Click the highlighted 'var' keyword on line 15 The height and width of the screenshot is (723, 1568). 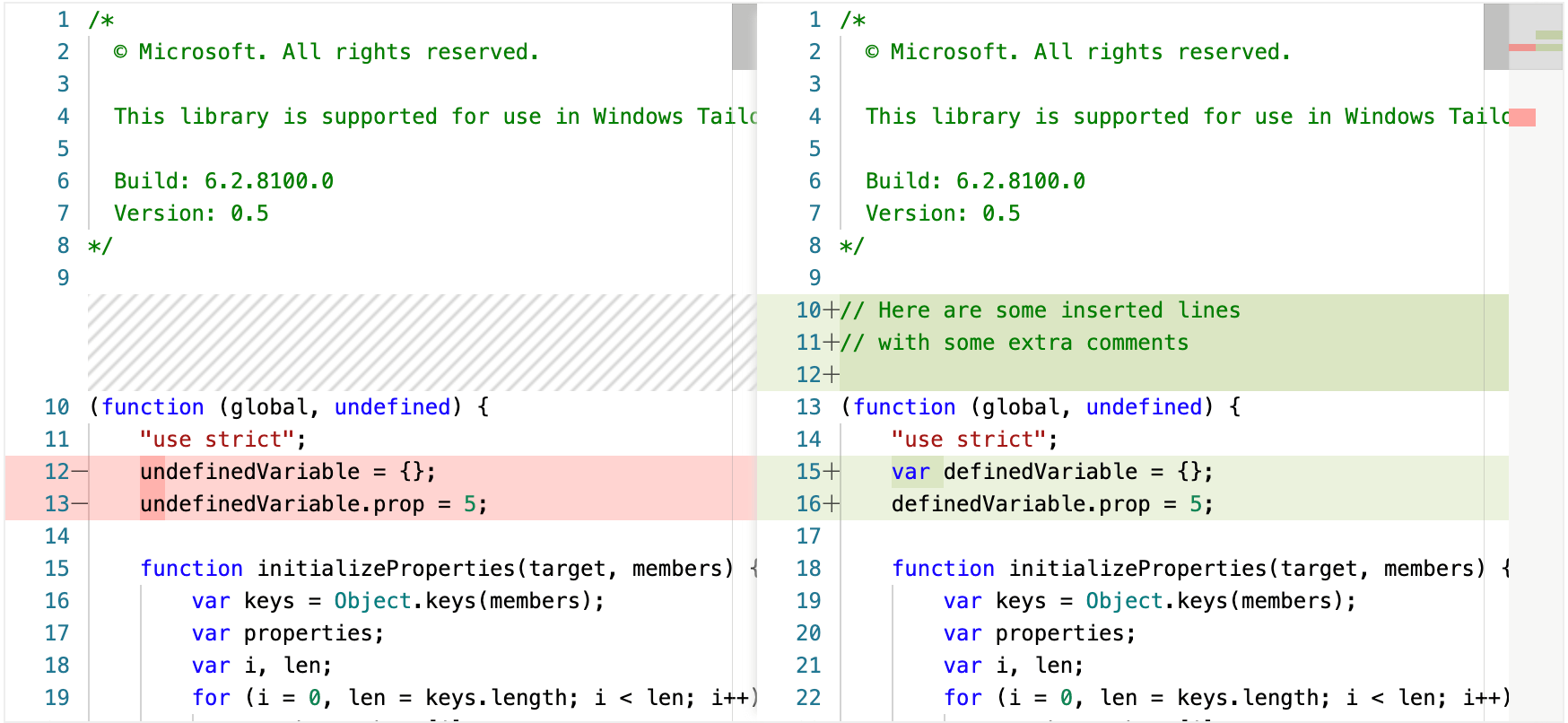(x=910, y=472)
